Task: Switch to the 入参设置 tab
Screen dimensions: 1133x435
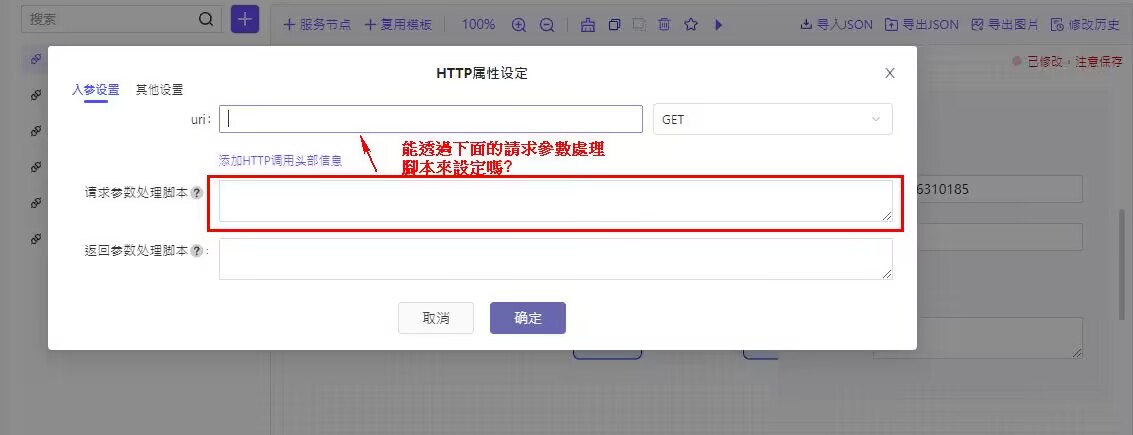Action: click(x=95, y=90)
